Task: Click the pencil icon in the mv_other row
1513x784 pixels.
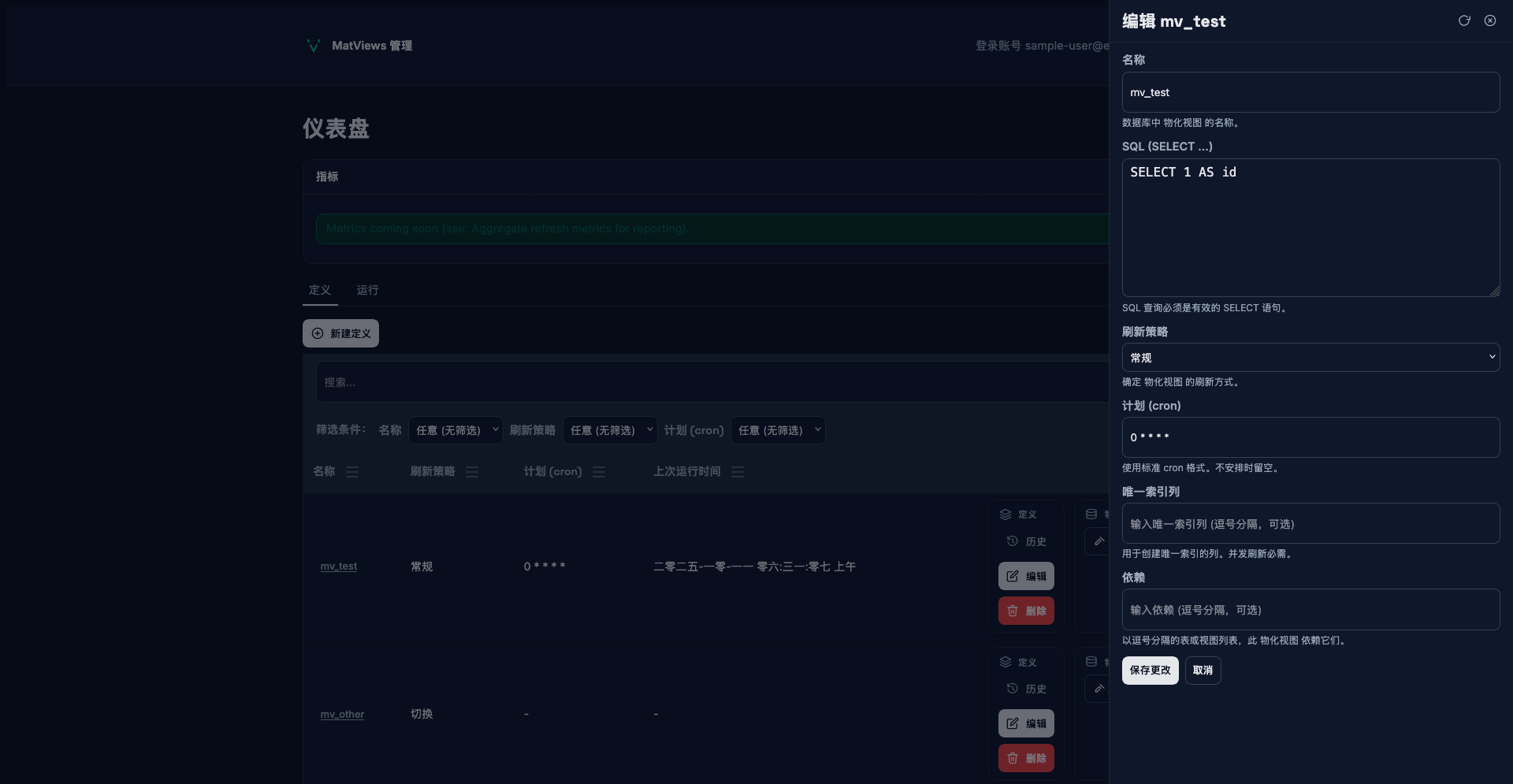Action: tap(1099, 689)
